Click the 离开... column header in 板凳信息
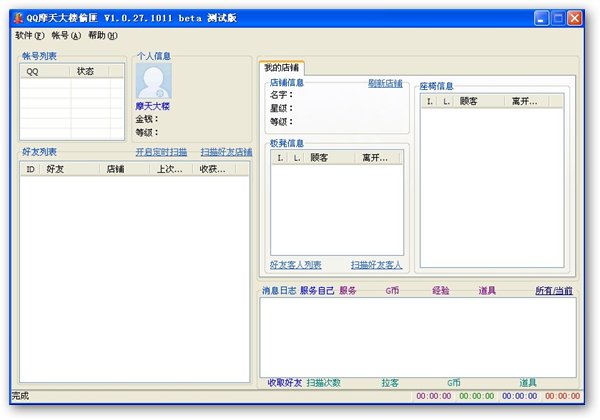The width and height of the screenshot is (600, 420). tap(377, 158)
